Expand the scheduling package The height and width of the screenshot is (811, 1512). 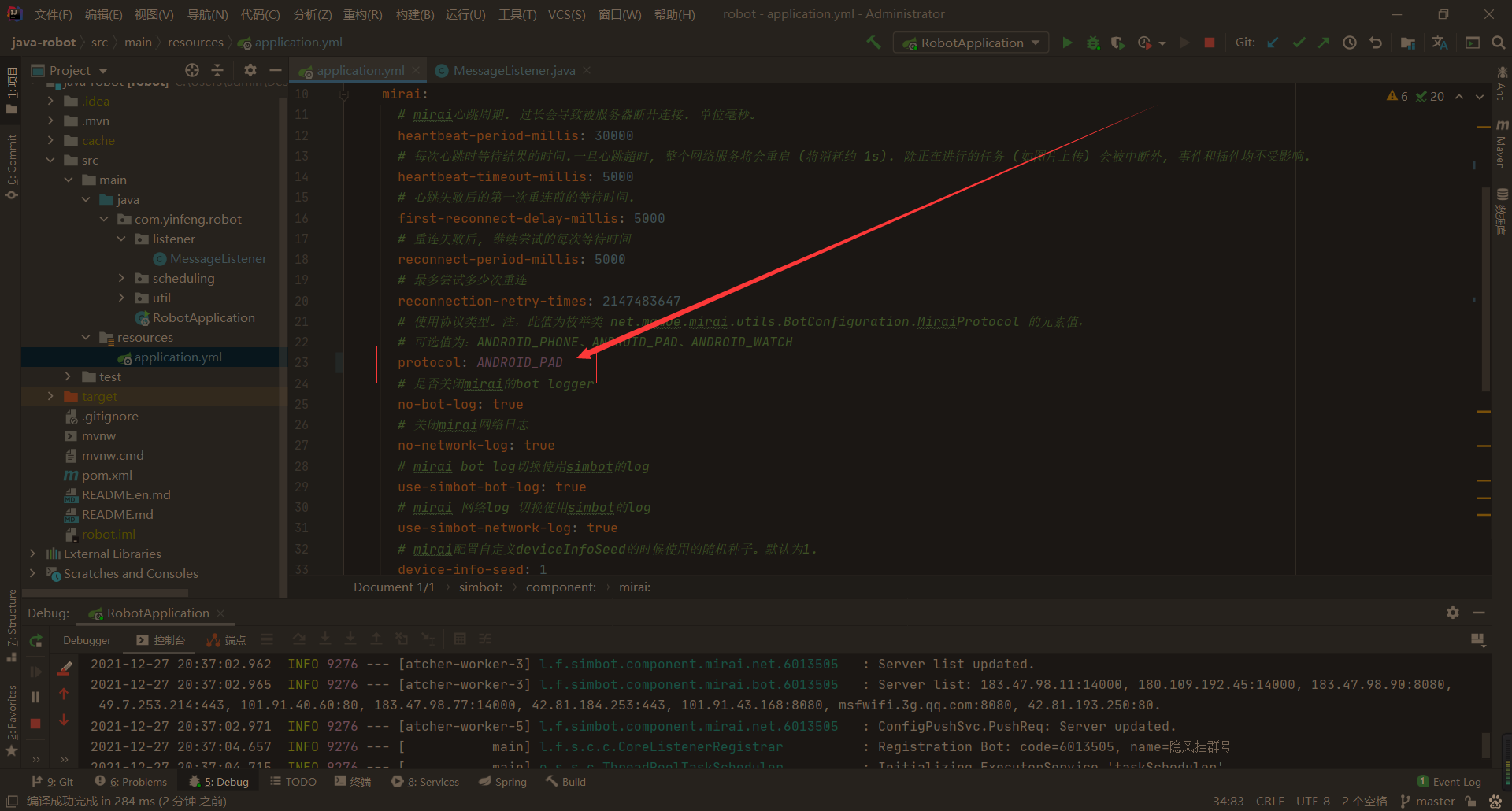coord(121,278)
